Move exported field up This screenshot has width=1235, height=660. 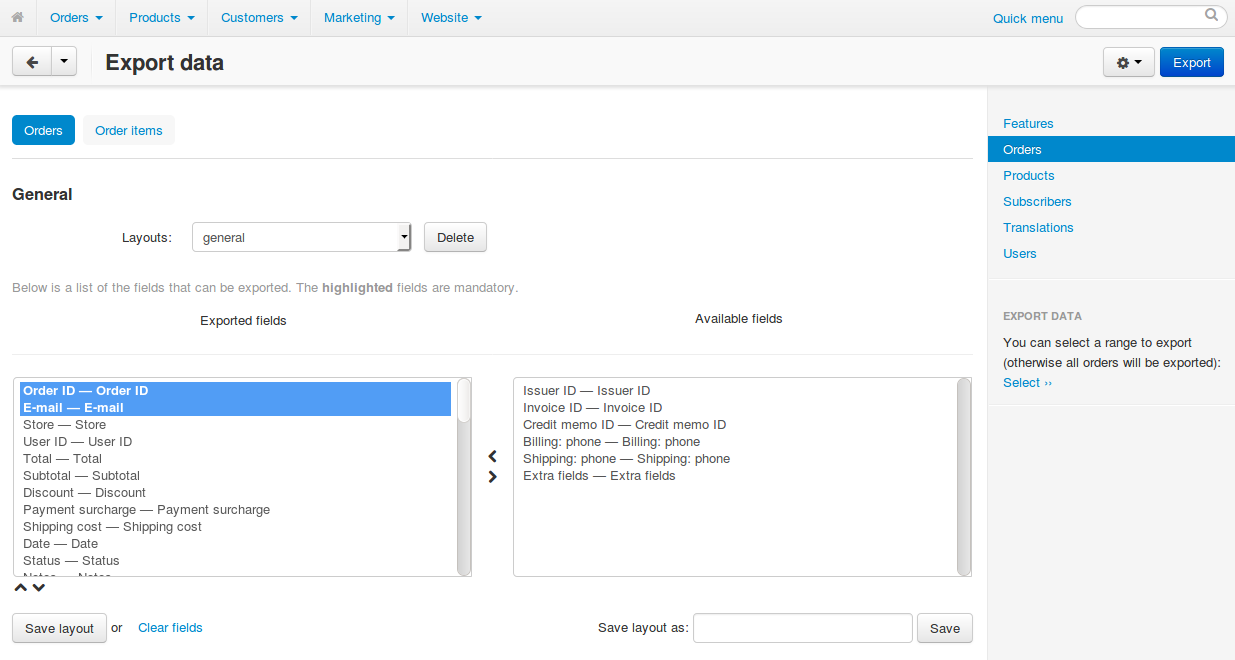20,587
